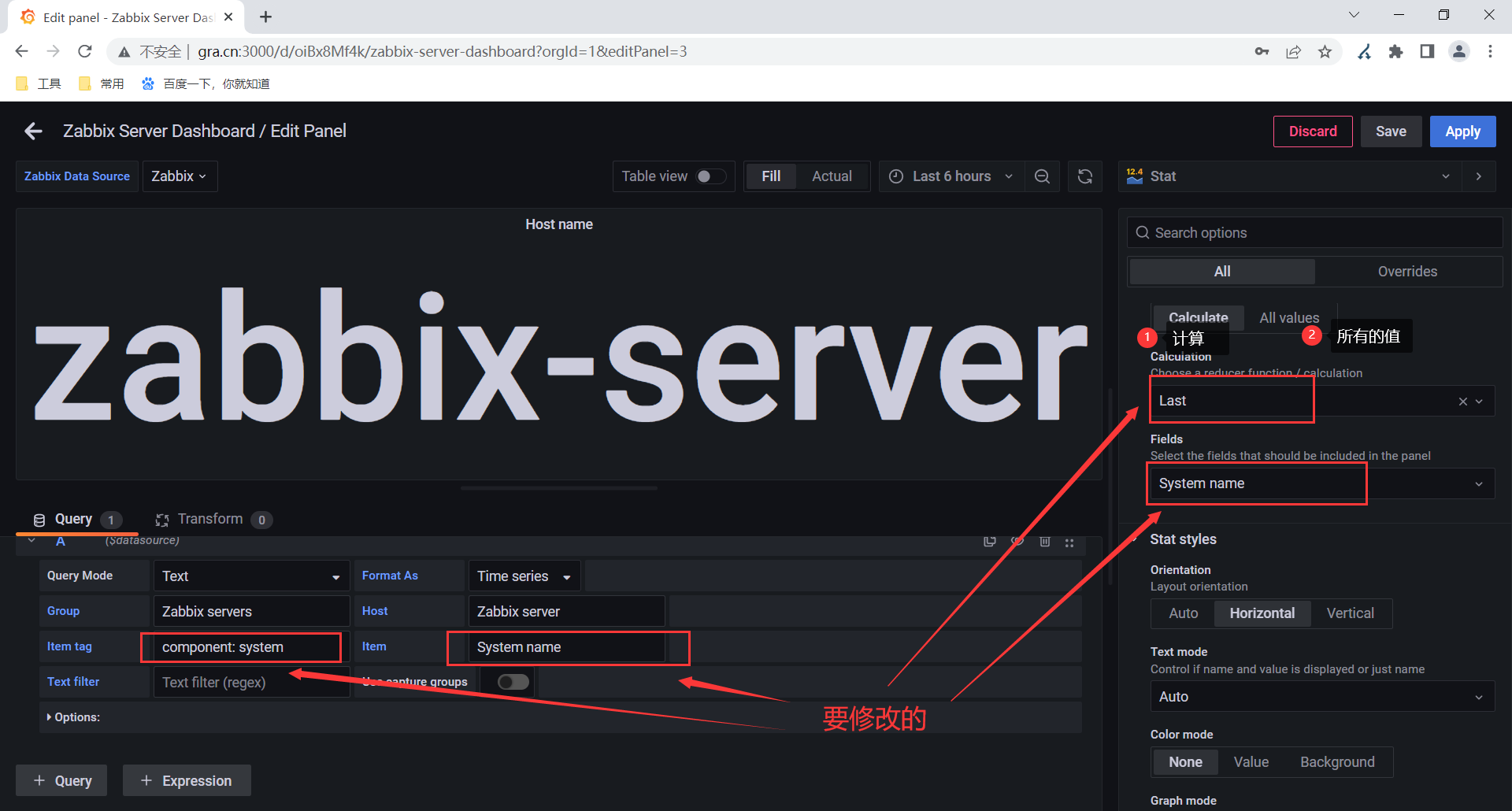Toggle the Use capture groups switch
This screenshot has width=1512, height=811.
click(x=513, y=682)
